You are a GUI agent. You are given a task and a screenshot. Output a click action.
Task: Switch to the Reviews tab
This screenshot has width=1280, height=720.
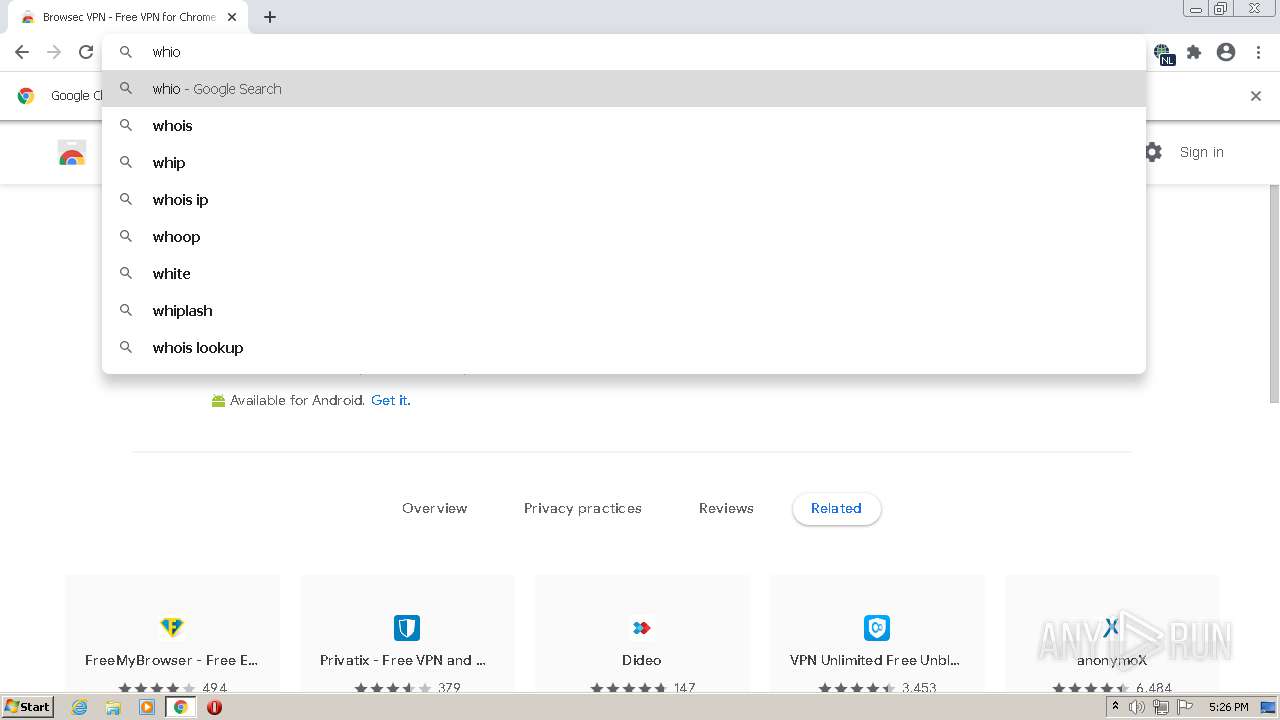pyautogui.click(x=726, y=508)
